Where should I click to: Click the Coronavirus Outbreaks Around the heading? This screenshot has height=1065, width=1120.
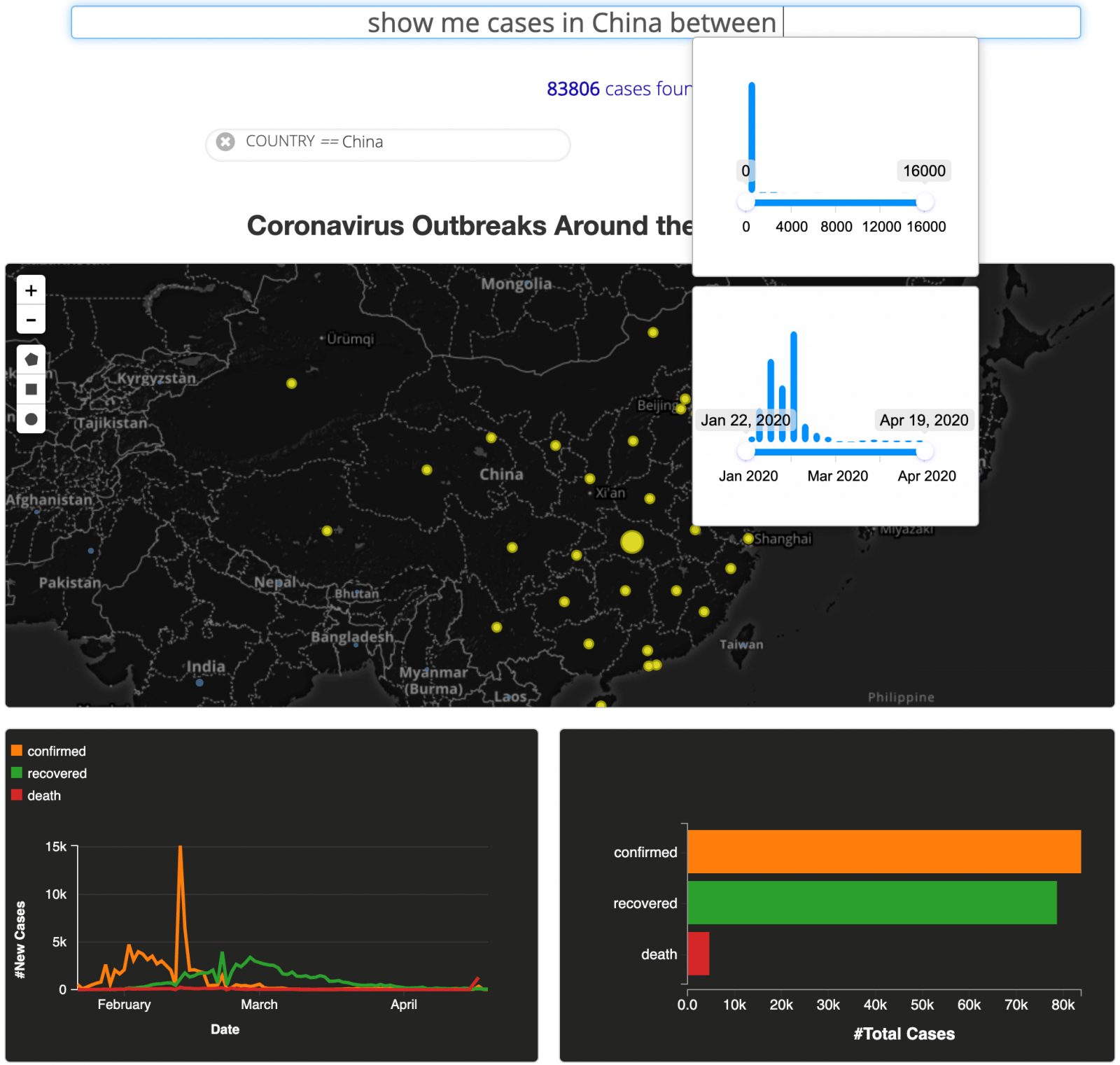pyautogui.click(x=470, y=225)
